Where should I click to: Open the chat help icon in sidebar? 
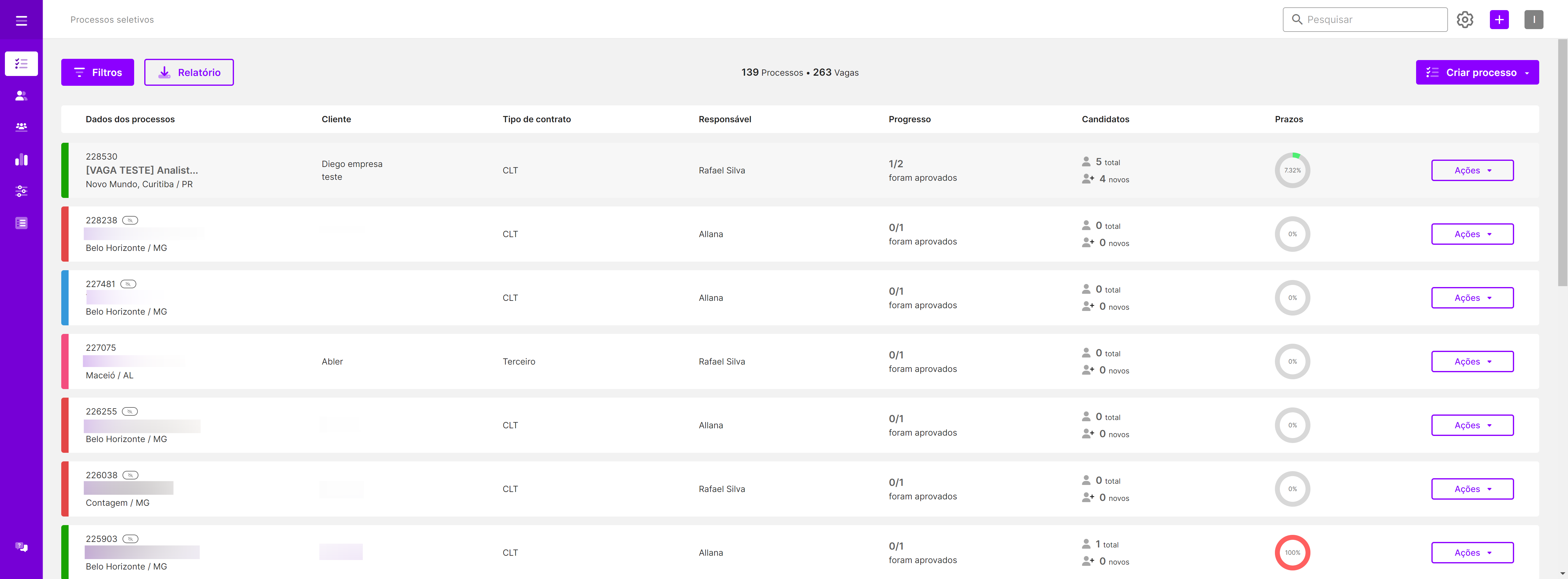click(21, 547)
